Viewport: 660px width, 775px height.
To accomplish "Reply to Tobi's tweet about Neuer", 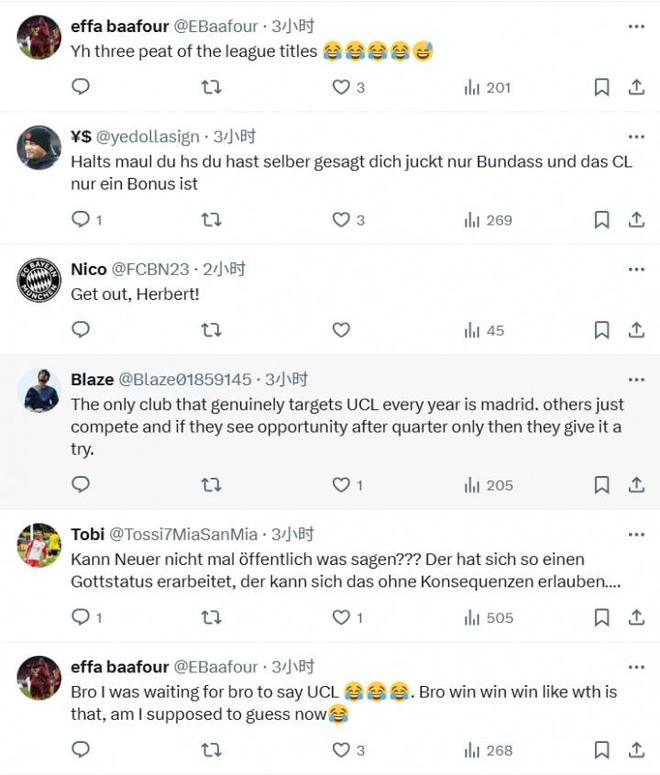I will pyautogui.click(x=81, y=618).
